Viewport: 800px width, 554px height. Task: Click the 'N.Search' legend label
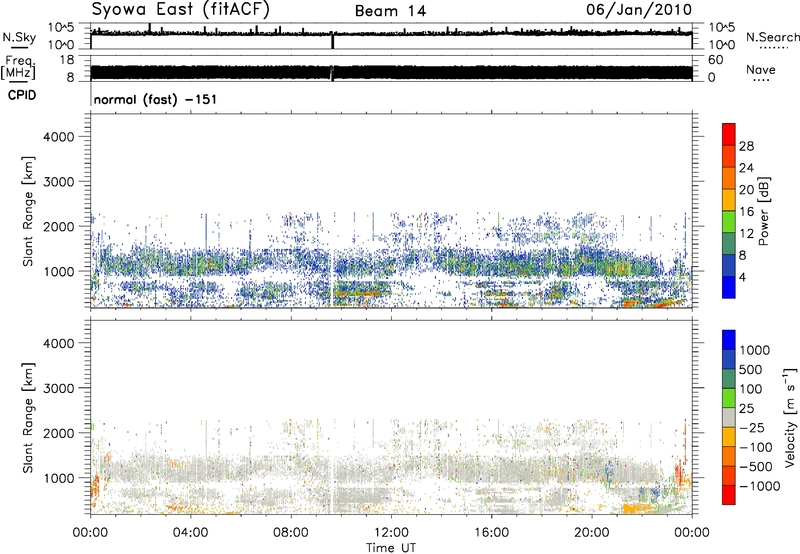click(772, 37)
